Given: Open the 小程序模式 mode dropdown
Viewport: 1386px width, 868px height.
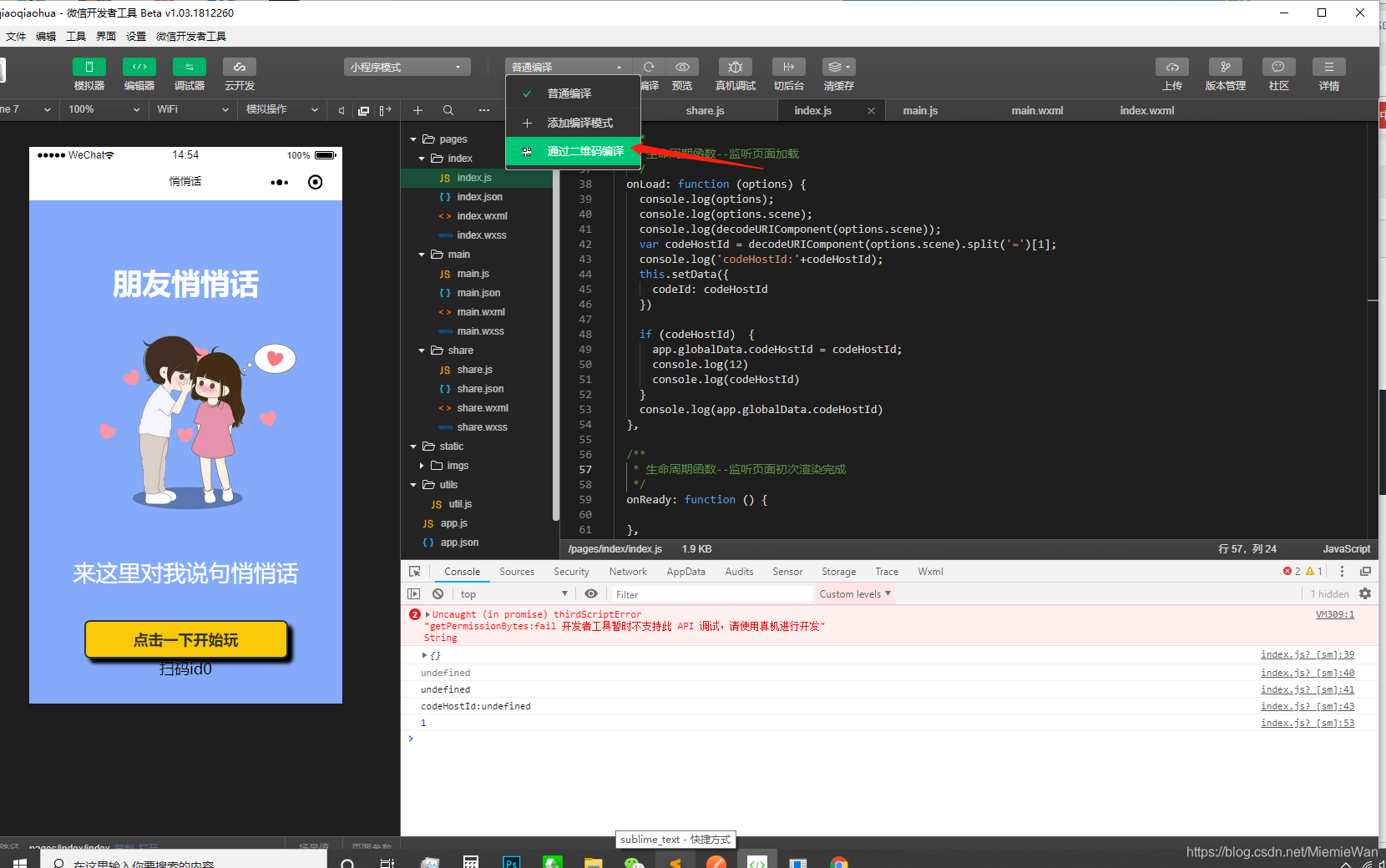Looking at the screenshot, I should pyautogui.click(x=407, y=67).
